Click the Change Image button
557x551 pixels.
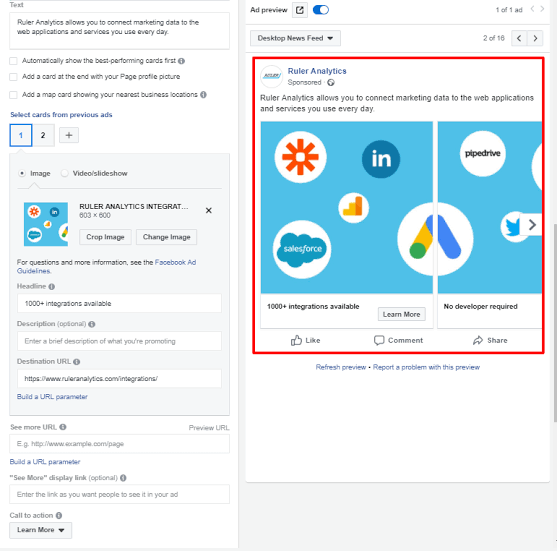point(167,237)
